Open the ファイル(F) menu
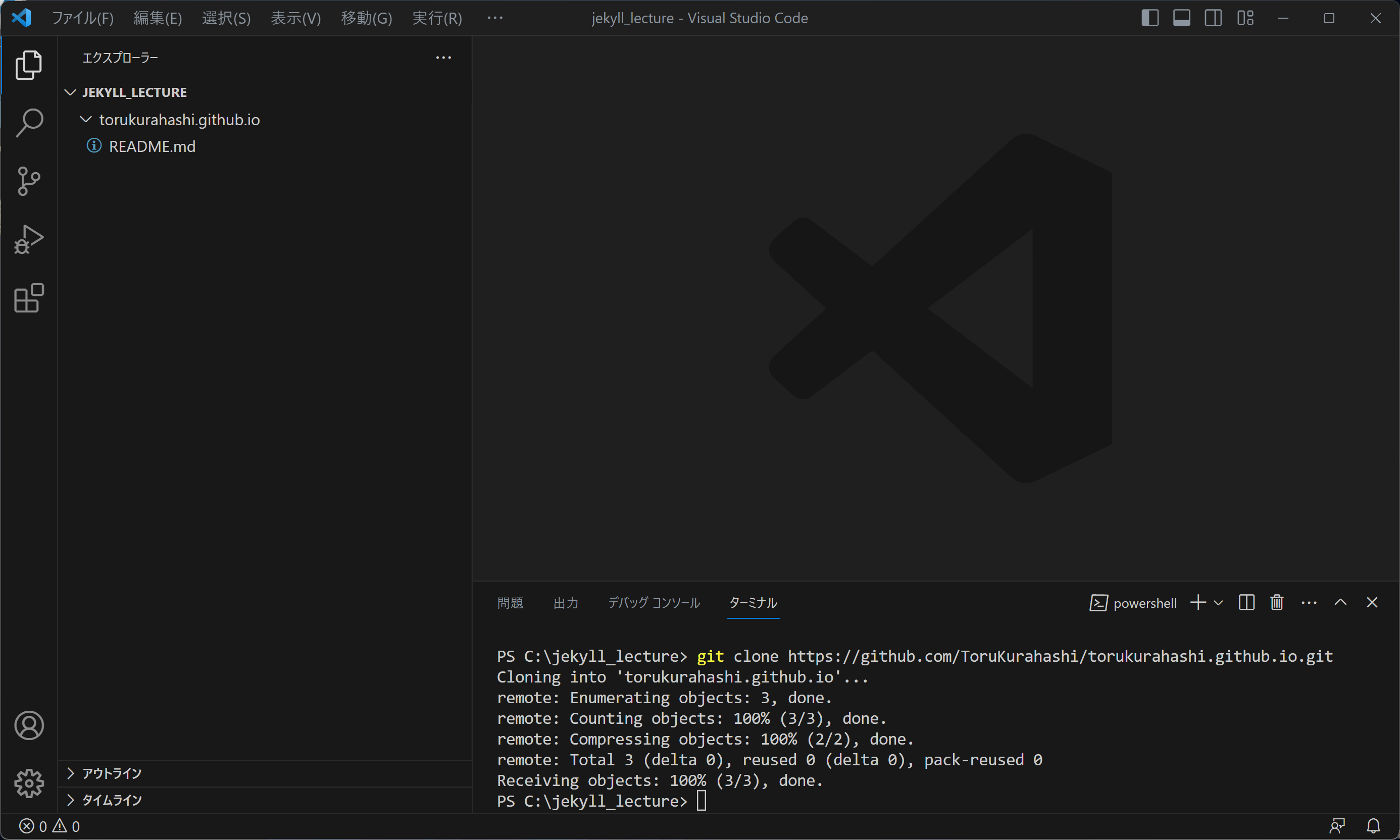 pos(83,18)
